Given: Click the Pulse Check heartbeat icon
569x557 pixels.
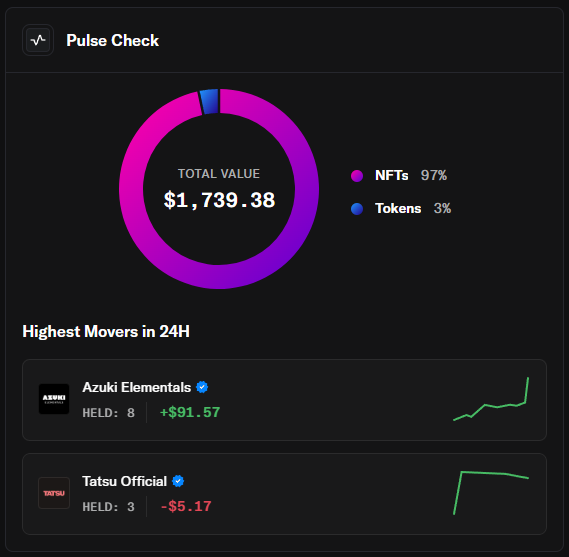Looking at the screenshot, I should point(38,40).
